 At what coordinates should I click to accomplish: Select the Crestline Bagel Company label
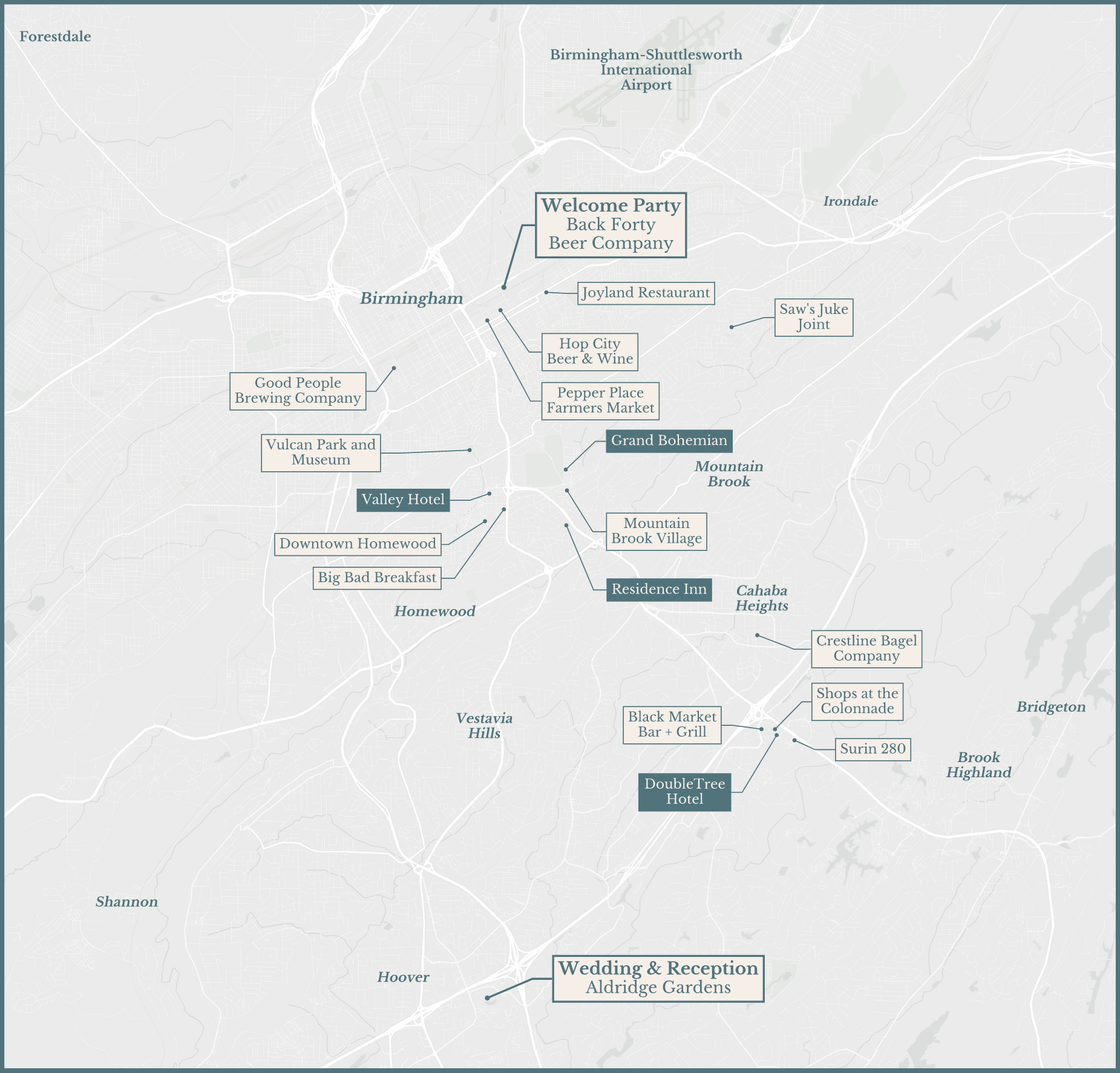866,648
